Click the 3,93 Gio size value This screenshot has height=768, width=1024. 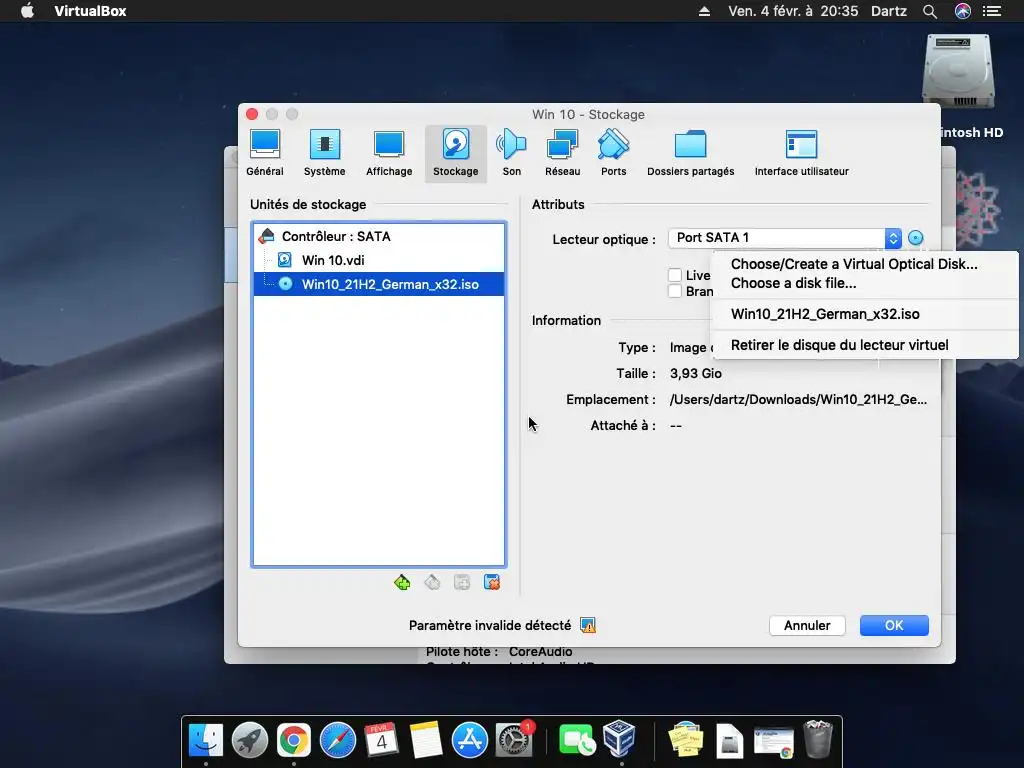[x=696, y=374]
